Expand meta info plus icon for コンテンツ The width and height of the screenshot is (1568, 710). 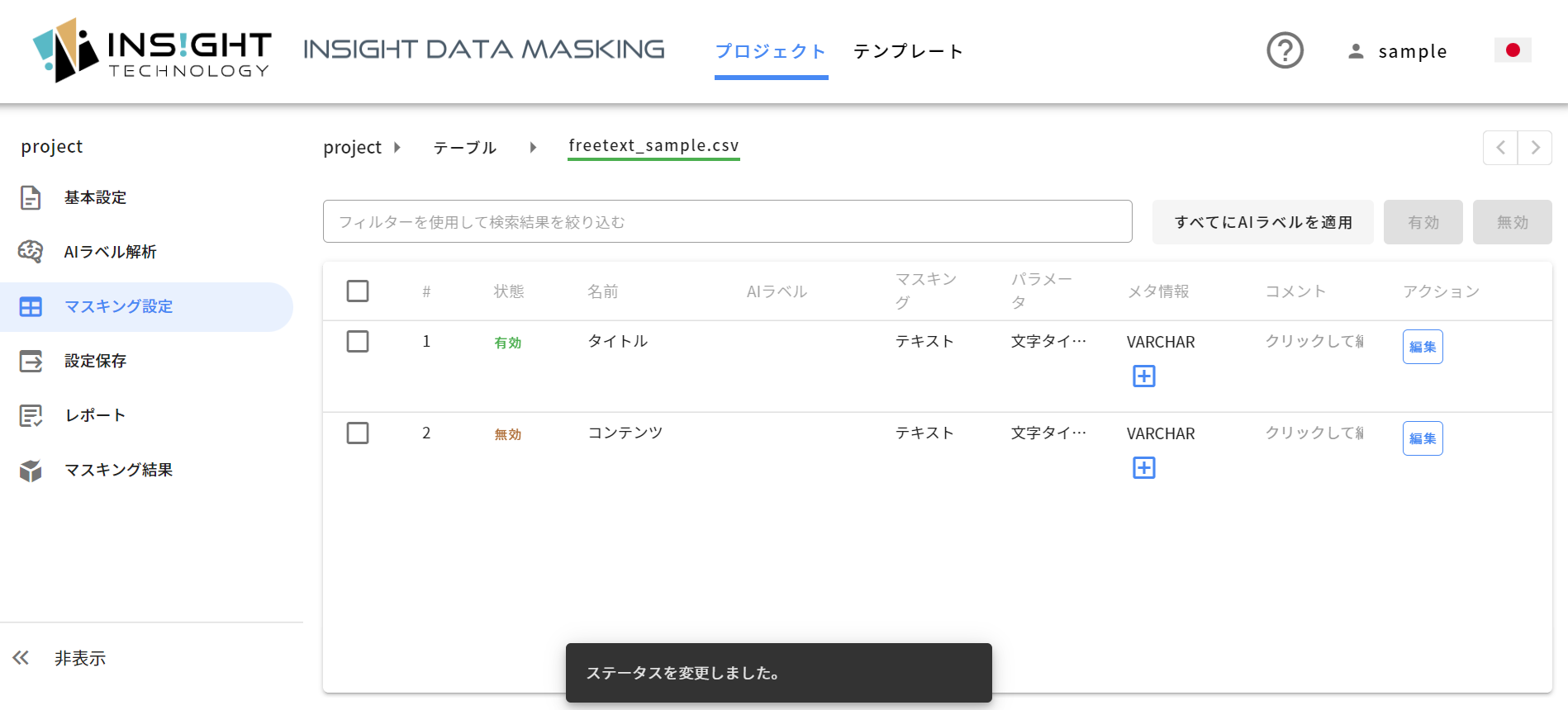click(1143, 468)
